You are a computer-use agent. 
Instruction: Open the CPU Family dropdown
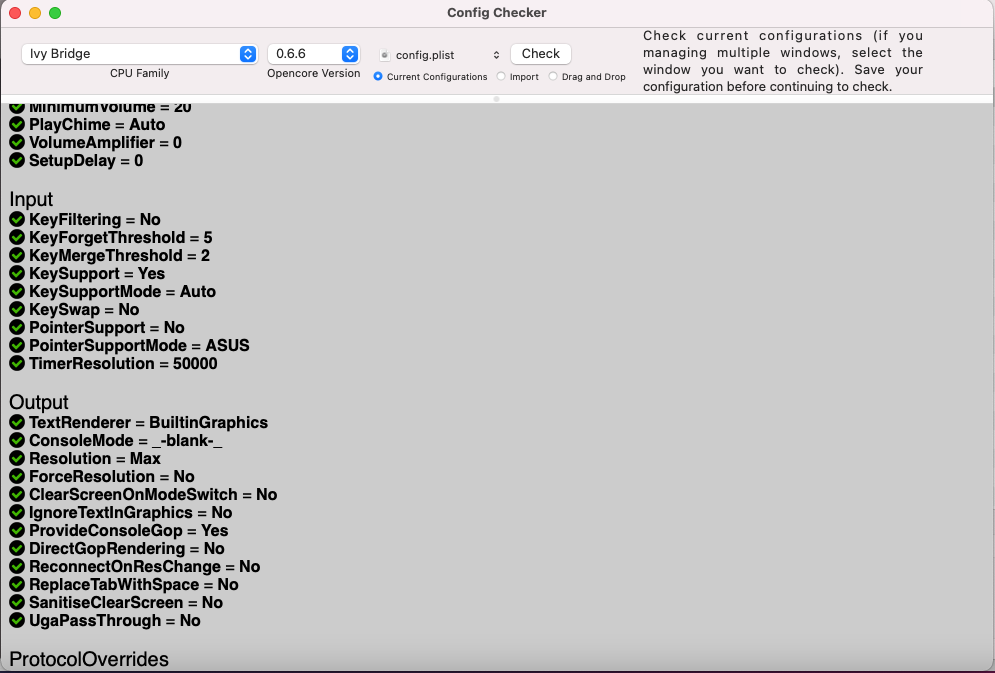139,54
